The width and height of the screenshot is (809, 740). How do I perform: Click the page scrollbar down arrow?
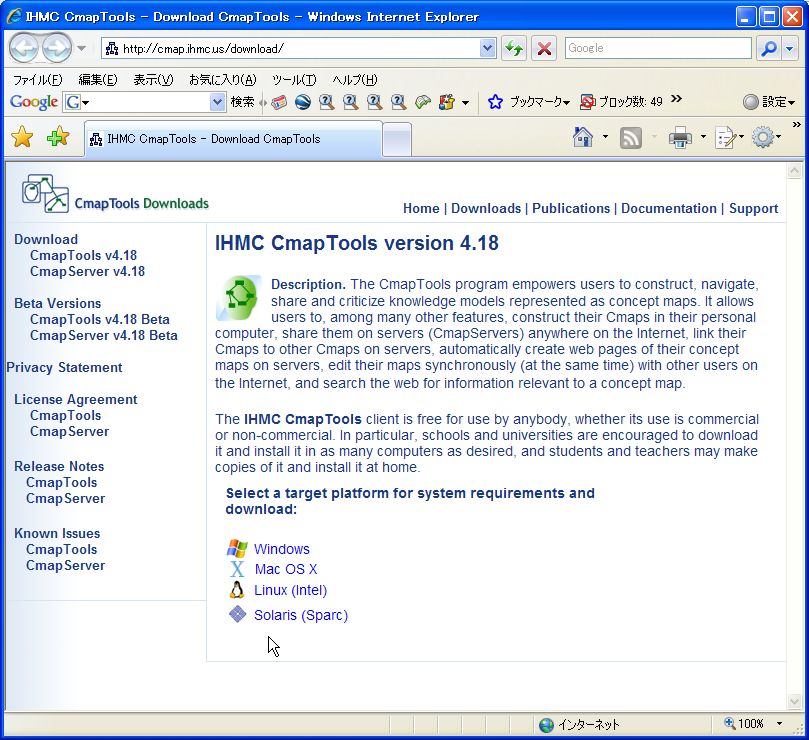coord(795,701)
